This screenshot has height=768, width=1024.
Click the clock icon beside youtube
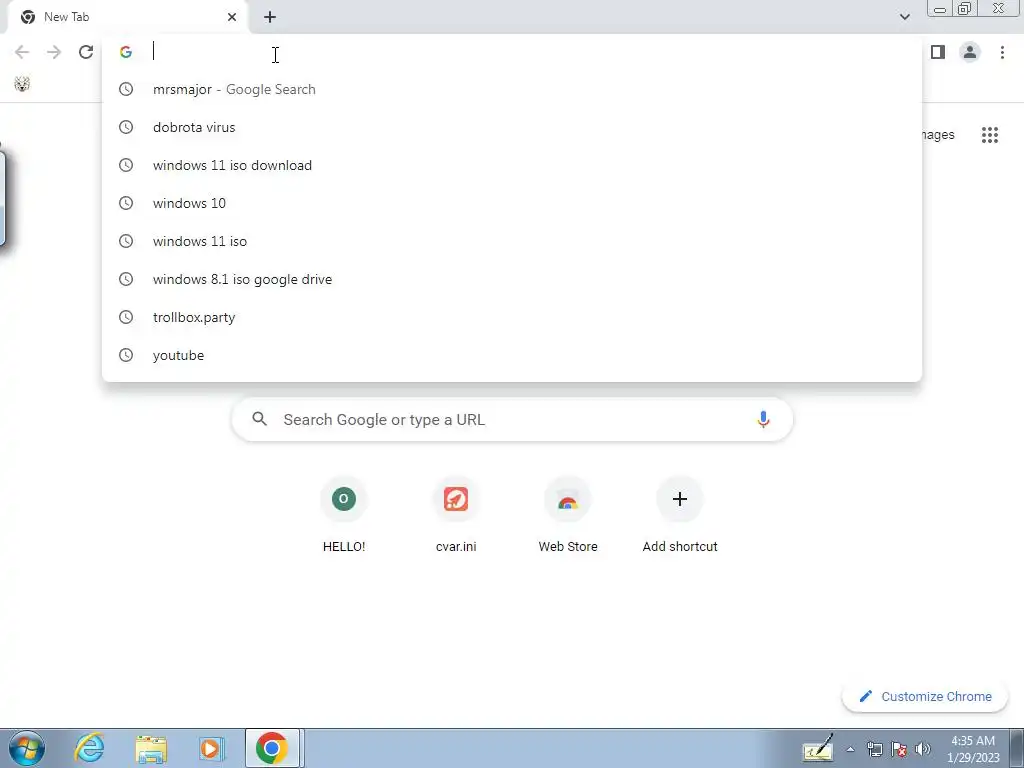(x=126, y=355)
